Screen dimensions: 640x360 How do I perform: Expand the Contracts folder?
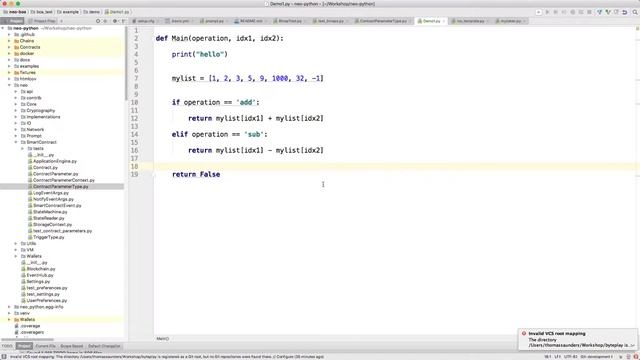[9, 47]
